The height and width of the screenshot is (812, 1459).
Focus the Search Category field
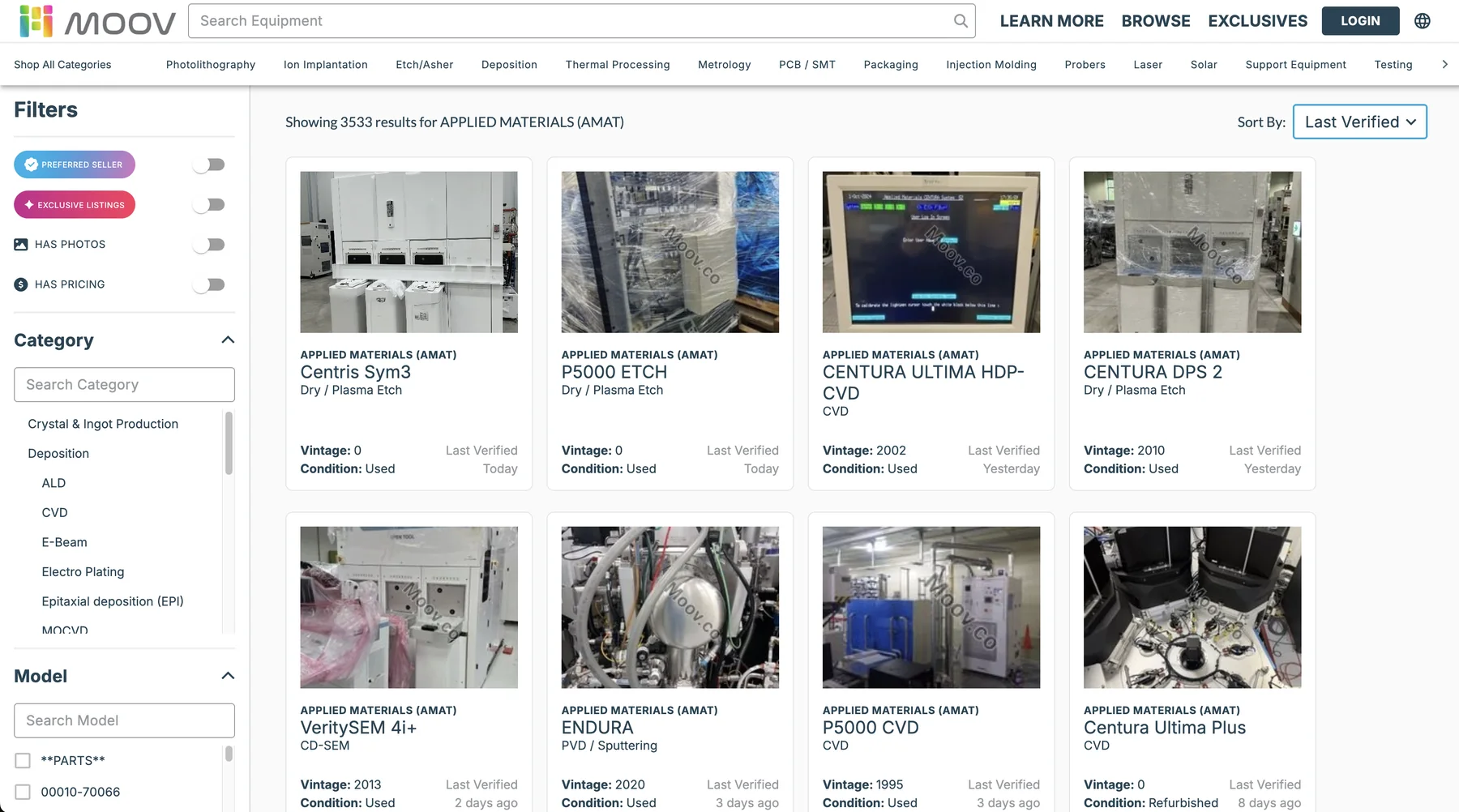(124, 384)
